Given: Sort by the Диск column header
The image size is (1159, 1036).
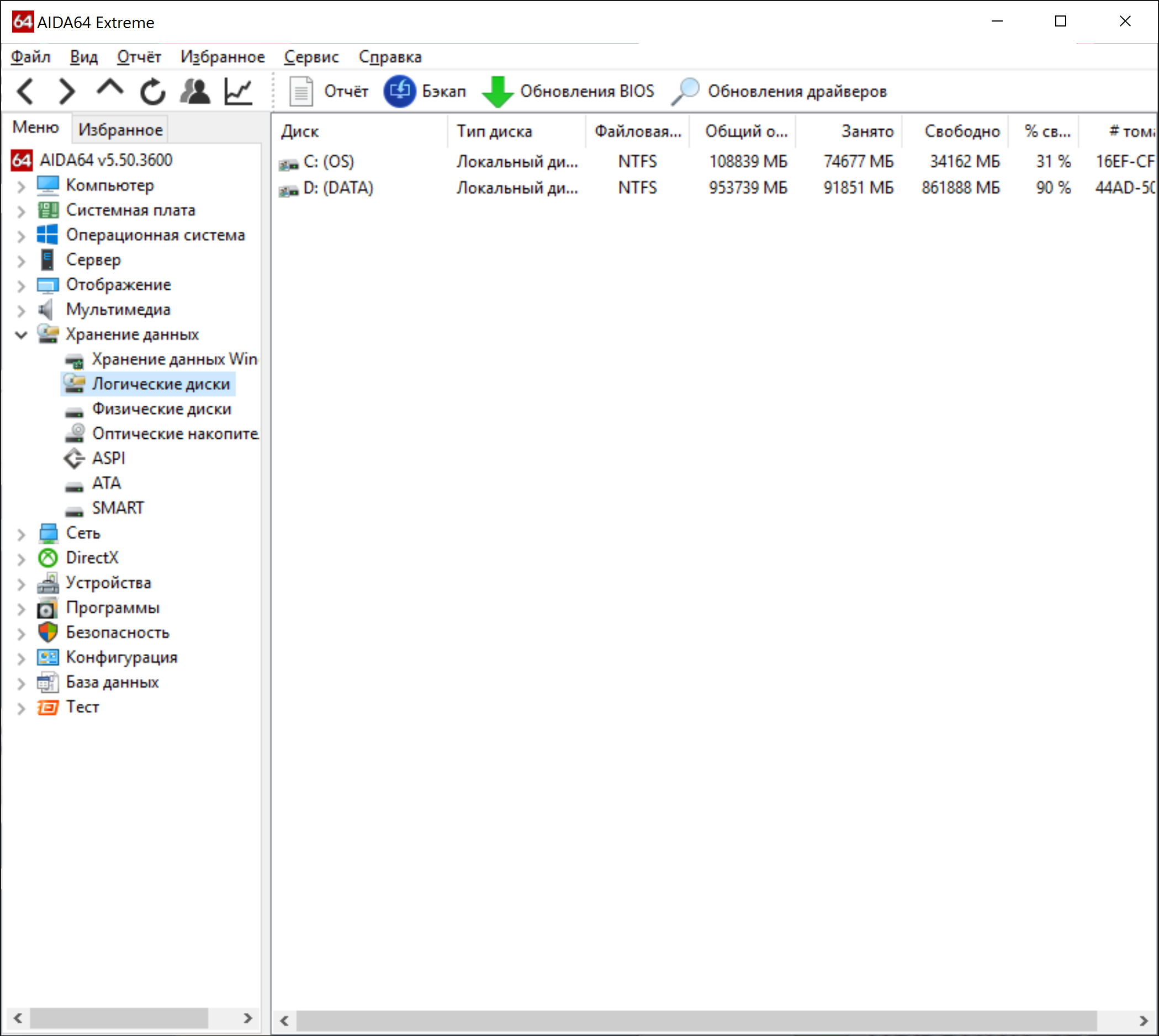Looking at the screenshot, I should click(x=360, y=131).
